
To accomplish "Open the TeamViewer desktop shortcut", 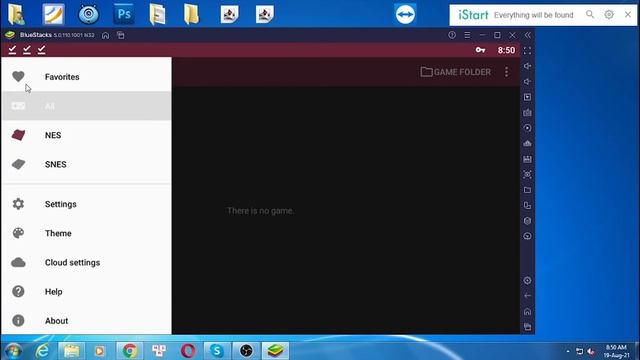I will (405, 14).
